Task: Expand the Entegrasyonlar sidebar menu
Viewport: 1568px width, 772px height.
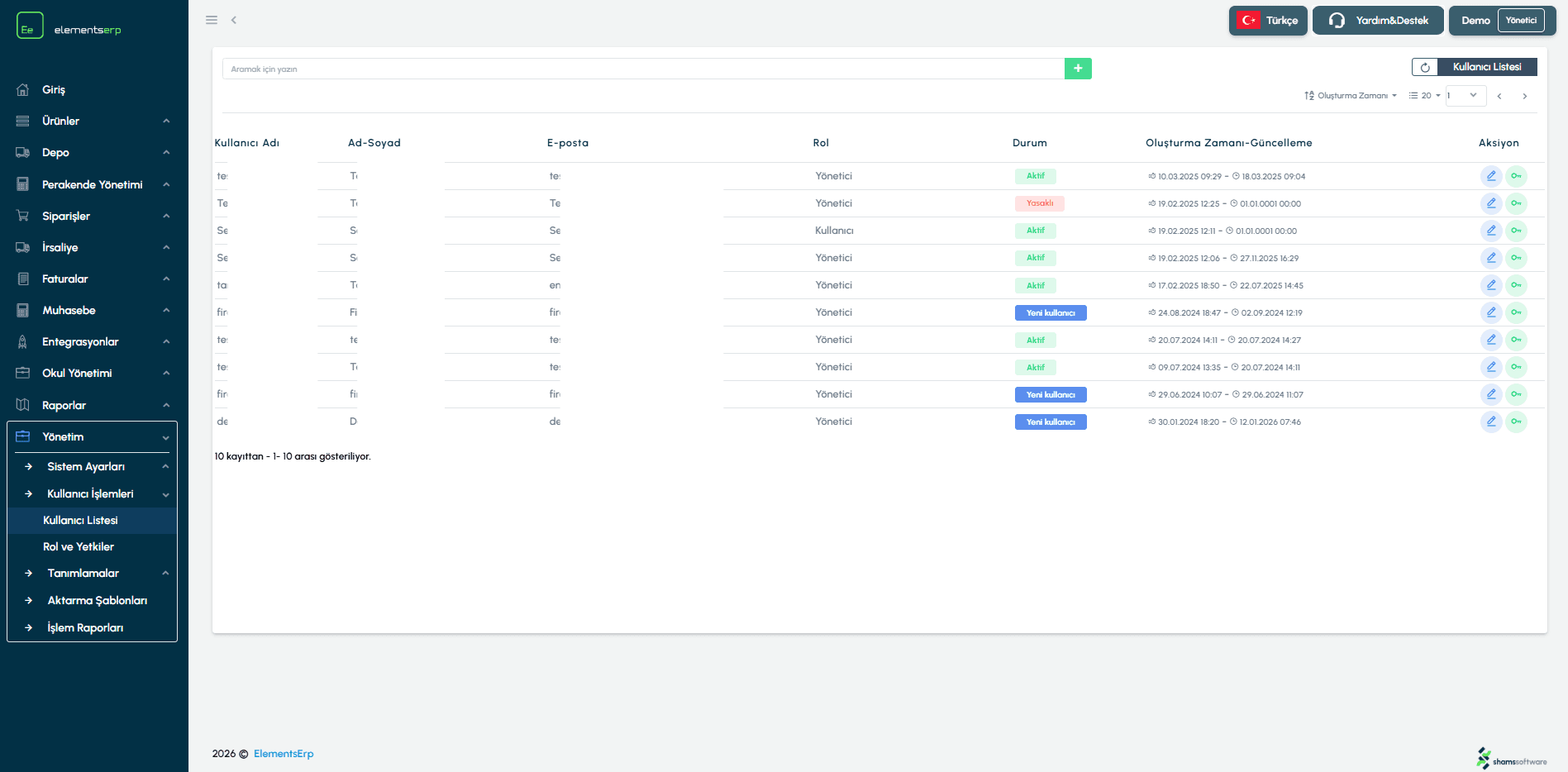Action: coord(93,341)
